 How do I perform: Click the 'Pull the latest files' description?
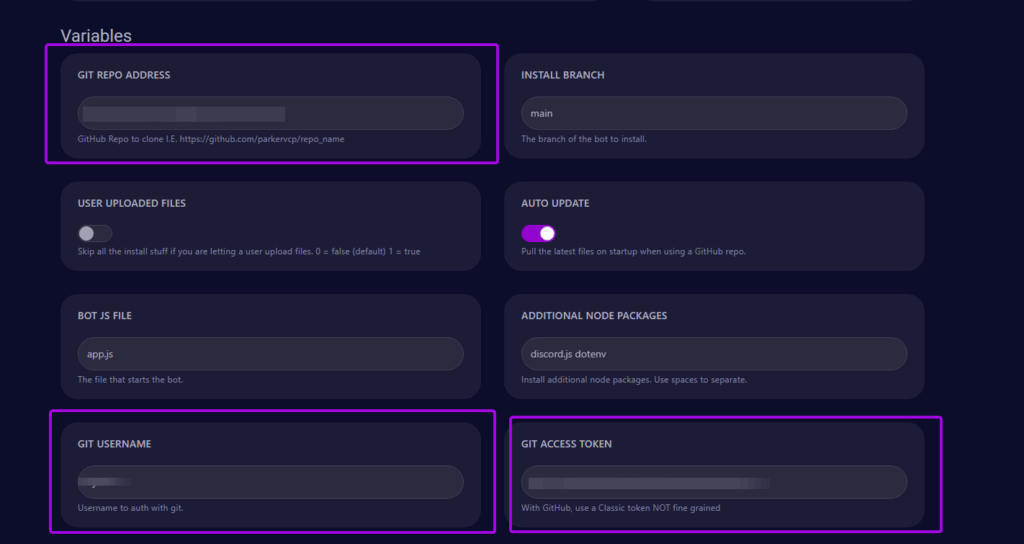point(633,251)
